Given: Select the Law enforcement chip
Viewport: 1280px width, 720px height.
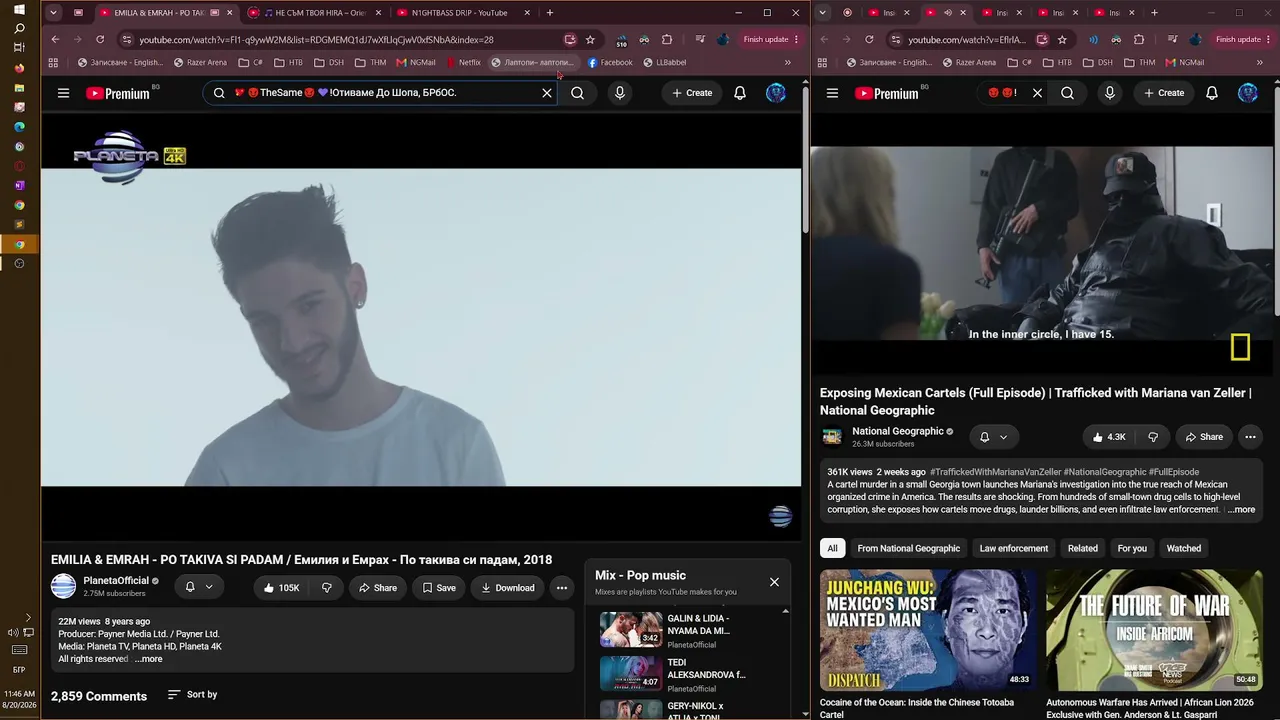Looking at the screenshot, I should point(1014,548).
